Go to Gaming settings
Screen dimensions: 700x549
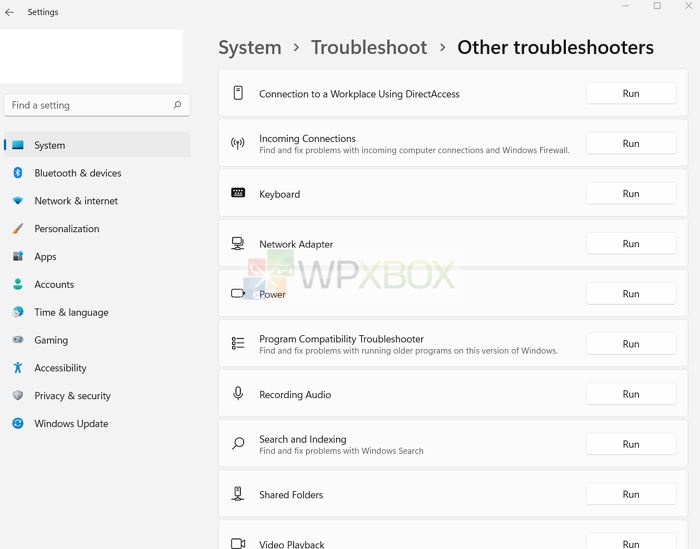point(97,340)
